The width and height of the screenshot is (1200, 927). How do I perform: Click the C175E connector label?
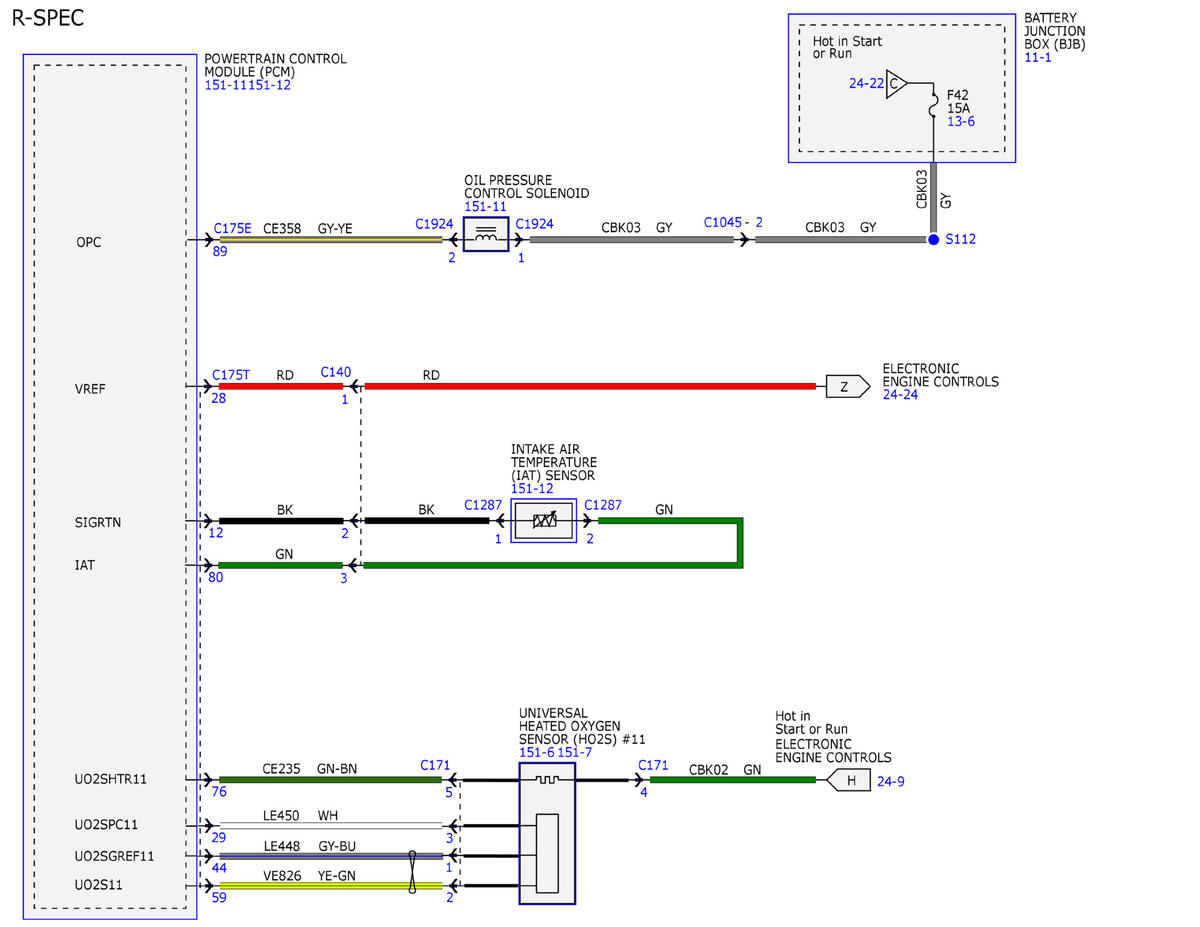point(233,228)
